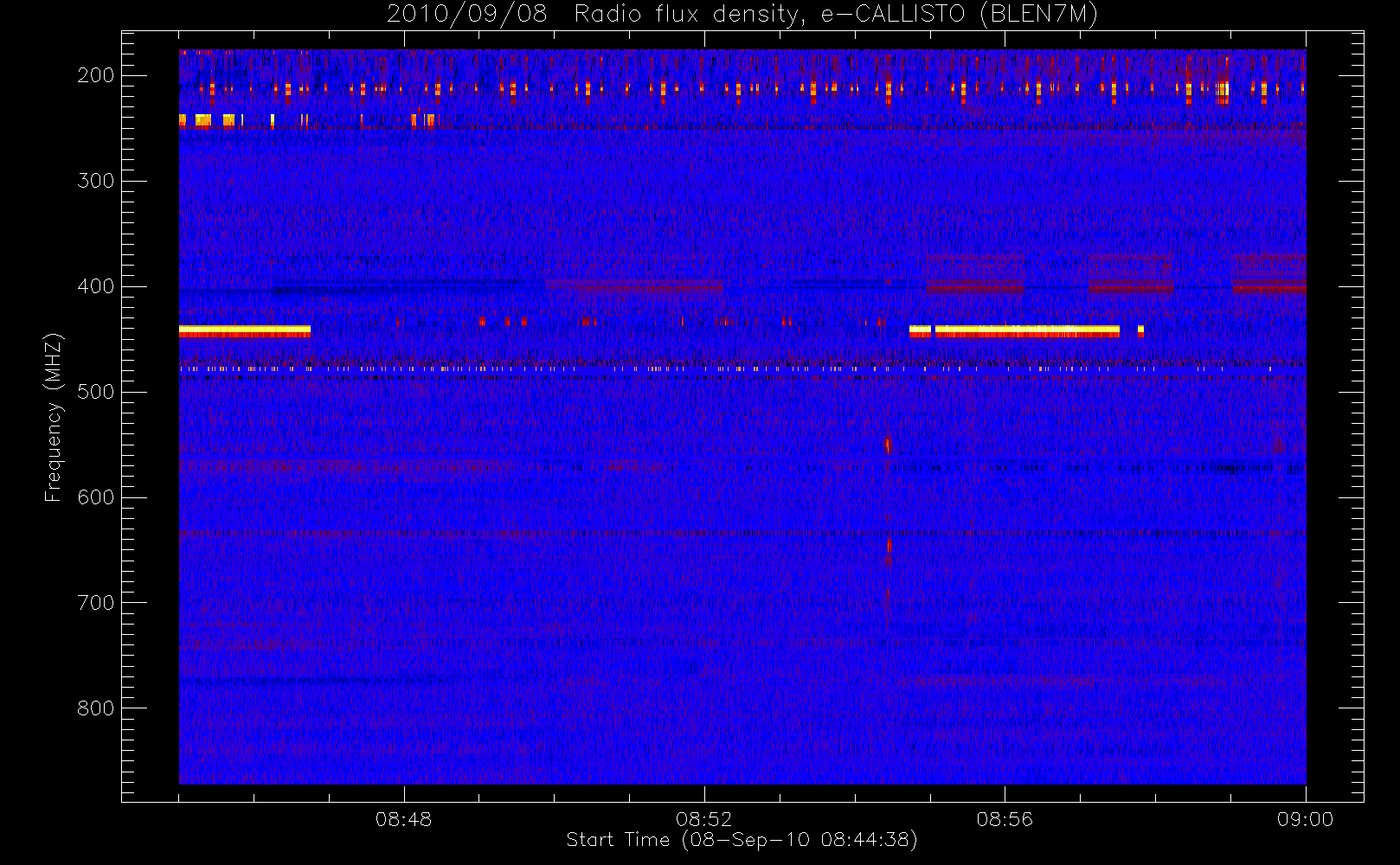The width and height of the screenshot is (1400, 865).
Task: Click the 300 frequency tick label
Action: pyautogui.click(x=96, y=181)
